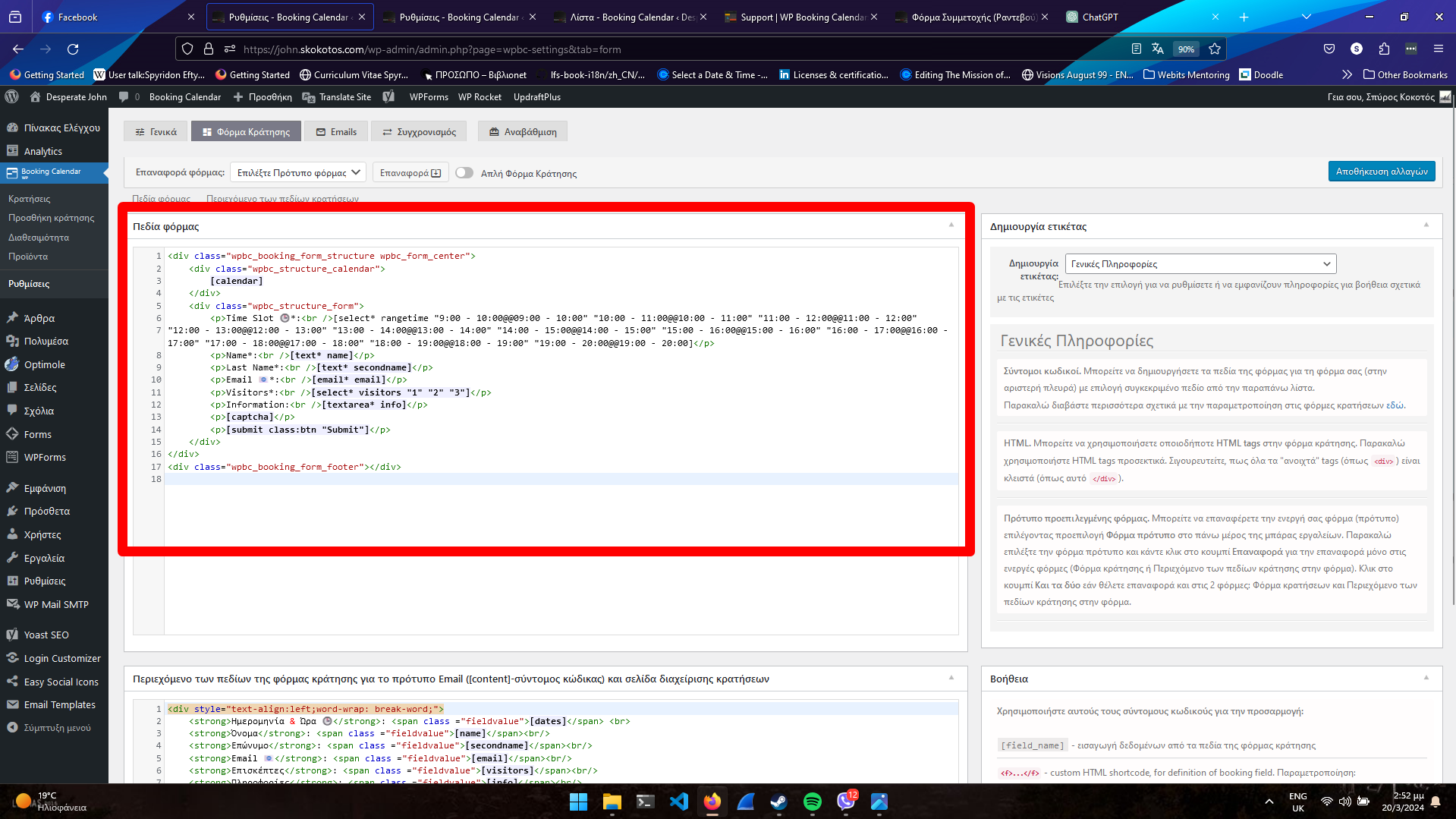Bookmark page with the star icon
Screen dimensions: 1456x819
(x=1215, y=49)
